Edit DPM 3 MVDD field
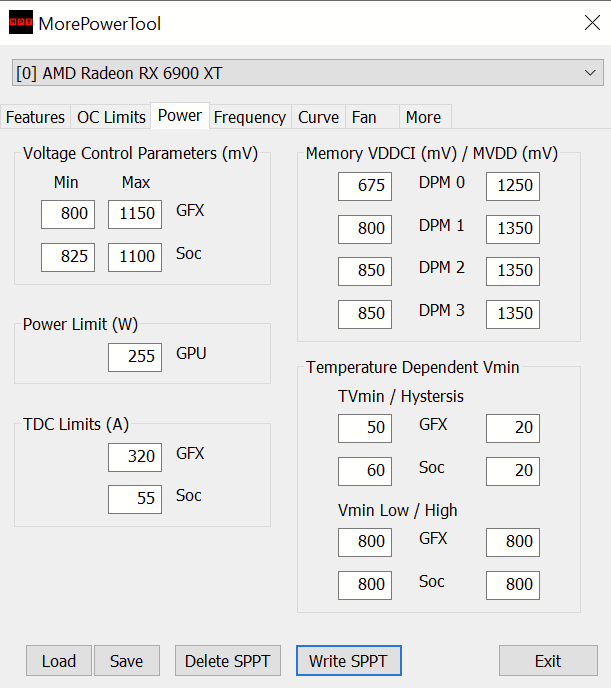This screenshot has height=688, width=611. pos(513,314)
